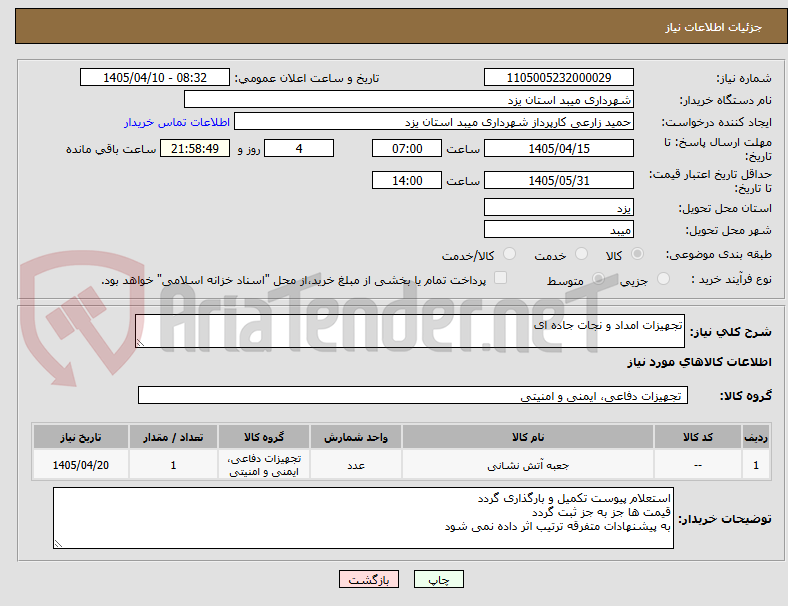Click the response deadline date 1405/04/15
This screenshot has width=788, height=606.
click(x=558, y=148)
